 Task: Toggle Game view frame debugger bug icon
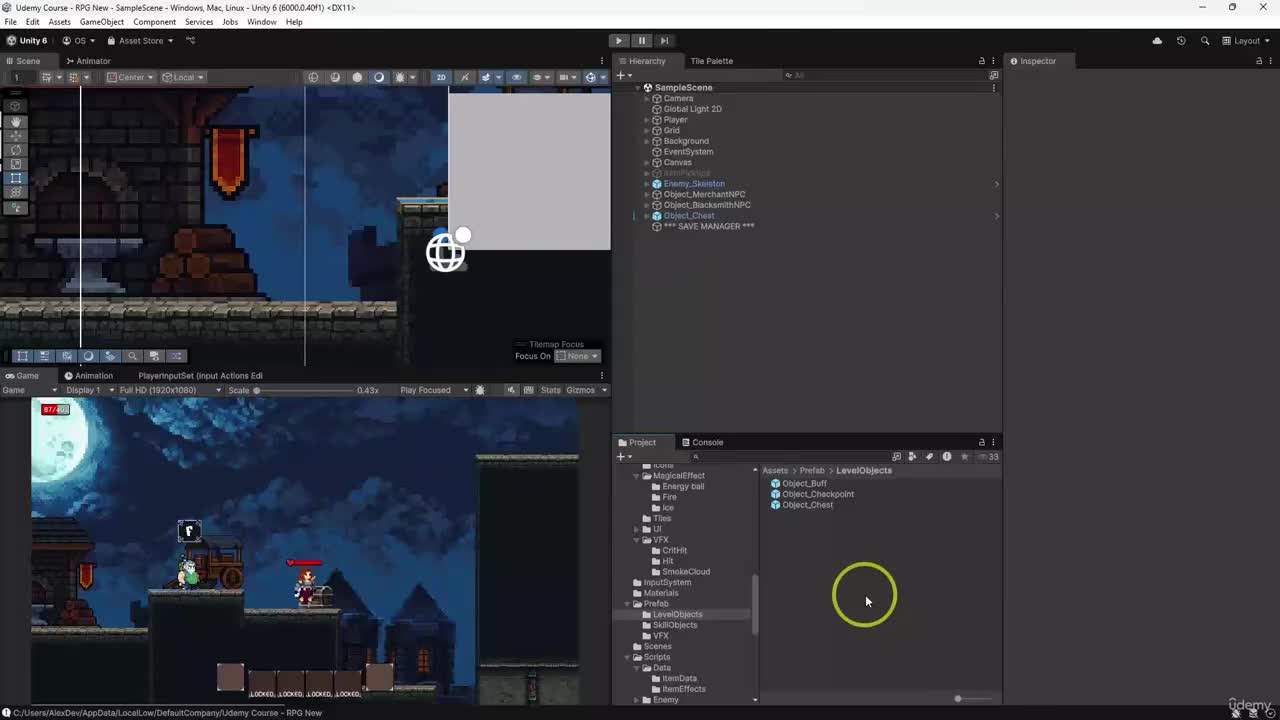(x=480, y=390)
